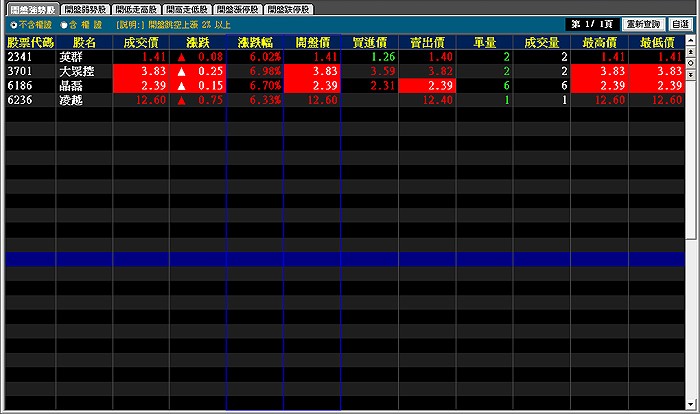Click the 成交量 column header

click(542, 42)
